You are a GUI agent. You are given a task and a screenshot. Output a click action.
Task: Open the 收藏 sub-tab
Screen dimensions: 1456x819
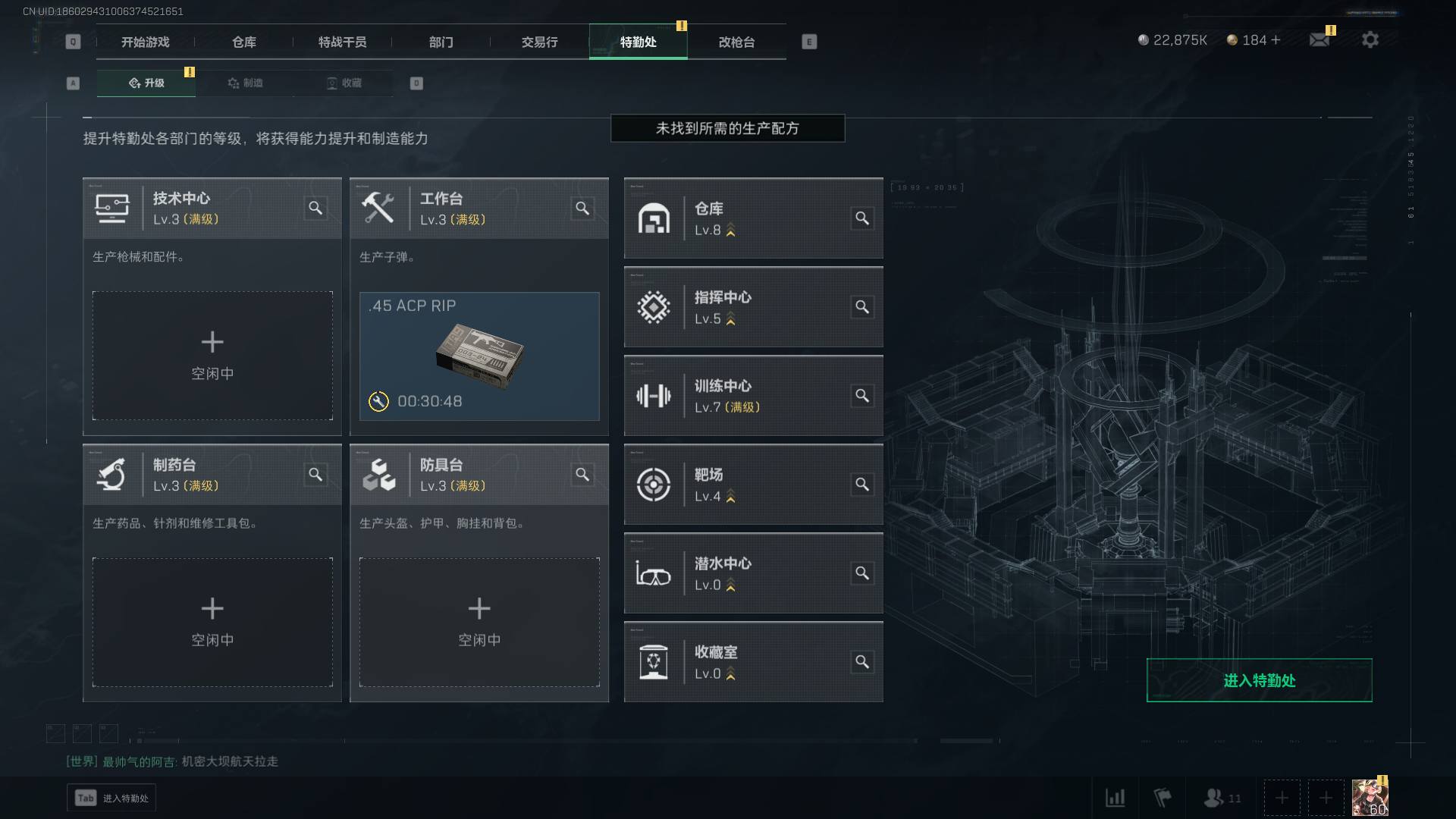[344, 83]
